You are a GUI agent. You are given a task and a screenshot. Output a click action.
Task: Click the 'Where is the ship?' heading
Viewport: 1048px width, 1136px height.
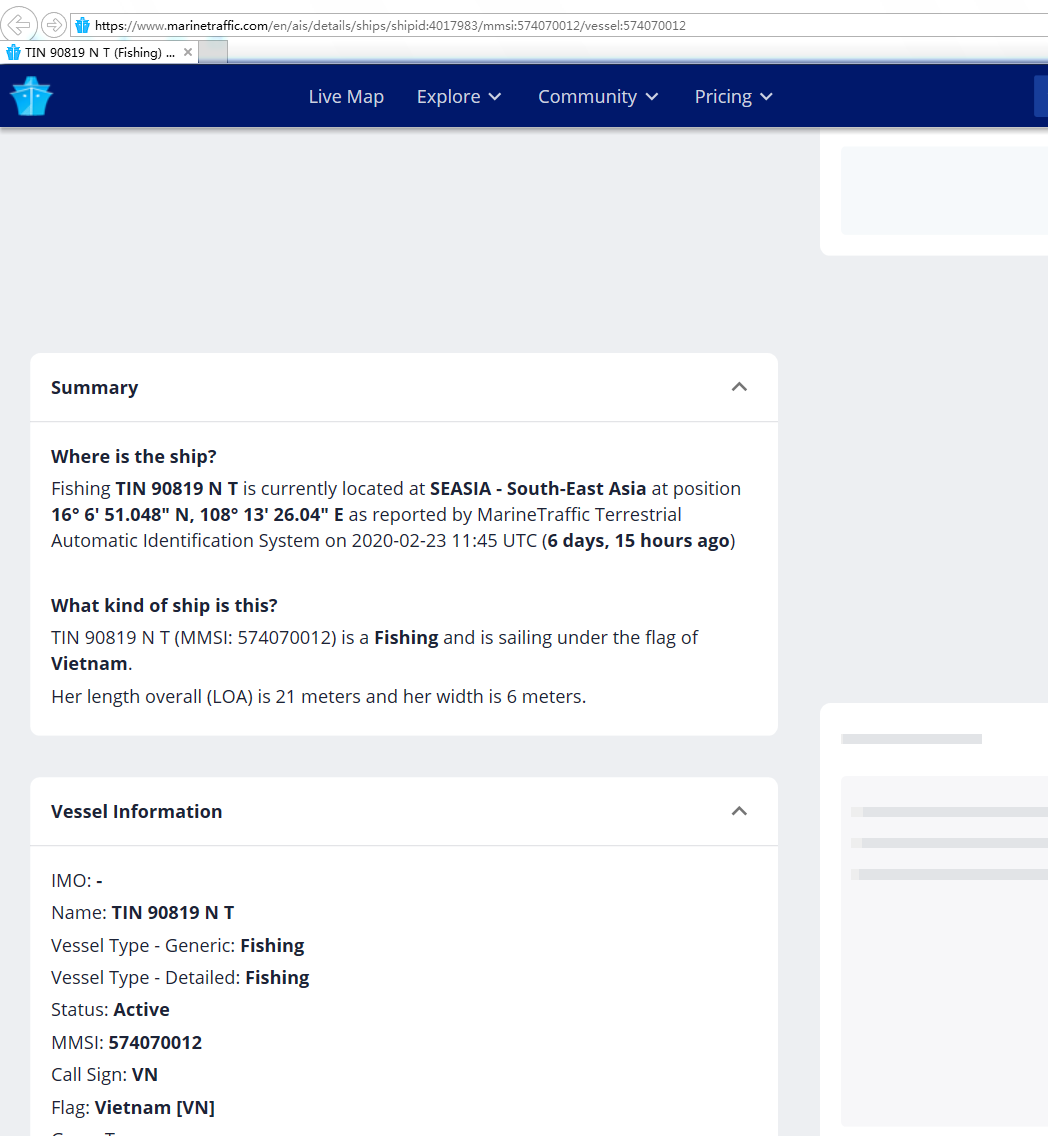click(134, 456)
